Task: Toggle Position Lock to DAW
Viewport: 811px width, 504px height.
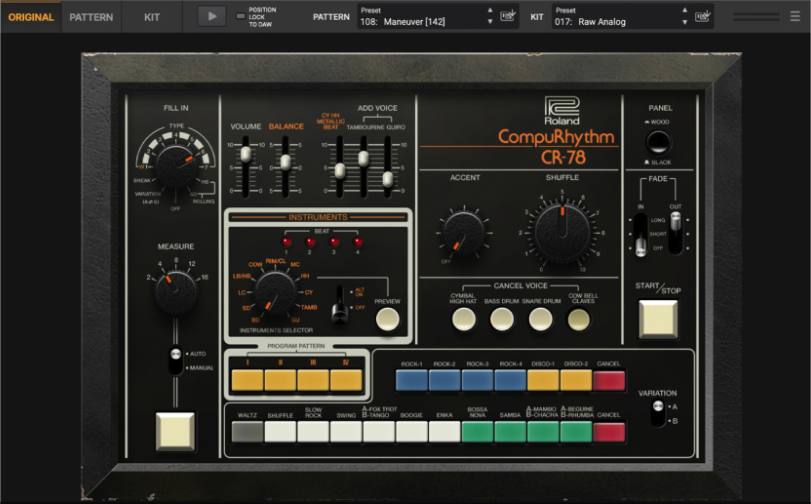Action: pos(240,16)
